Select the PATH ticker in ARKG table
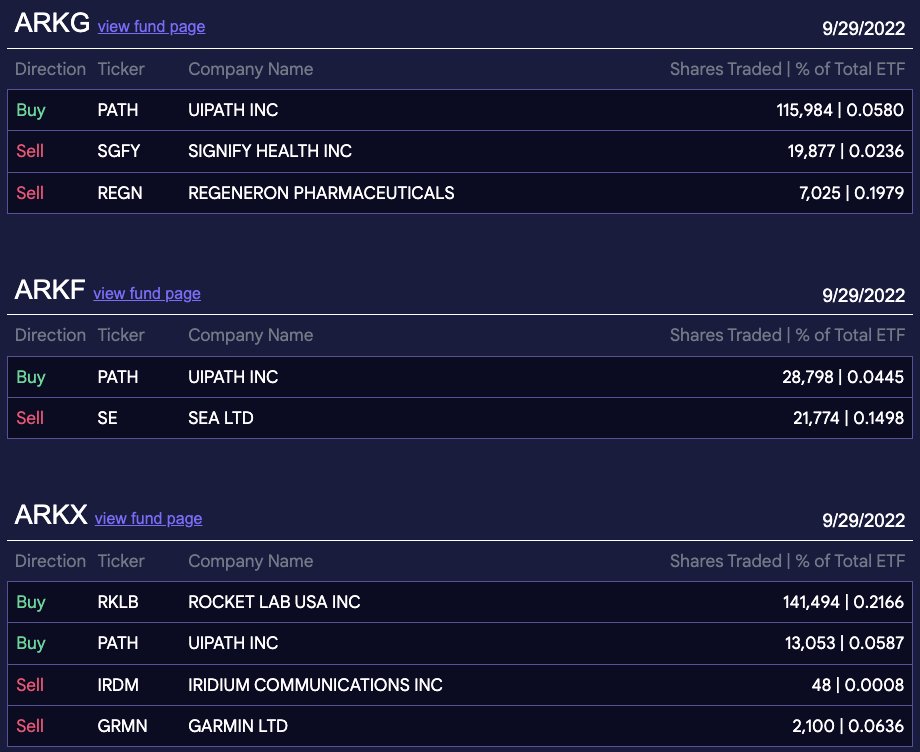This screenshot has height=752, width=920. [118, 110]
